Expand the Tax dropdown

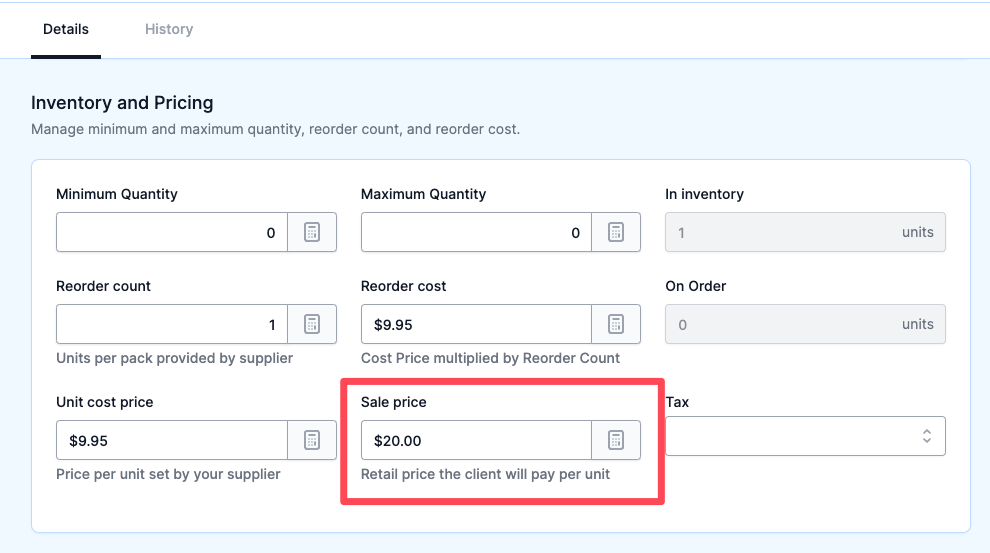[805, 436]
